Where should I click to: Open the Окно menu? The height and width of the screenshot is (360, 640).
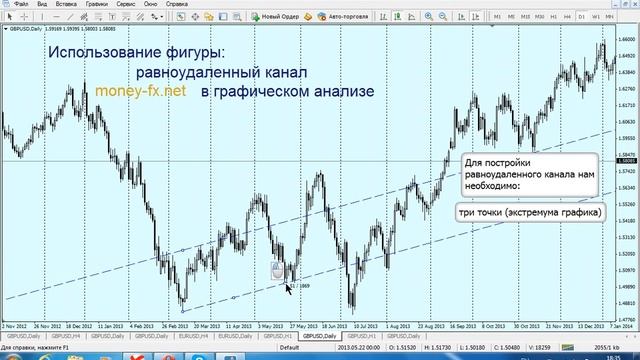pyautogui.click(x=151, y=4)
